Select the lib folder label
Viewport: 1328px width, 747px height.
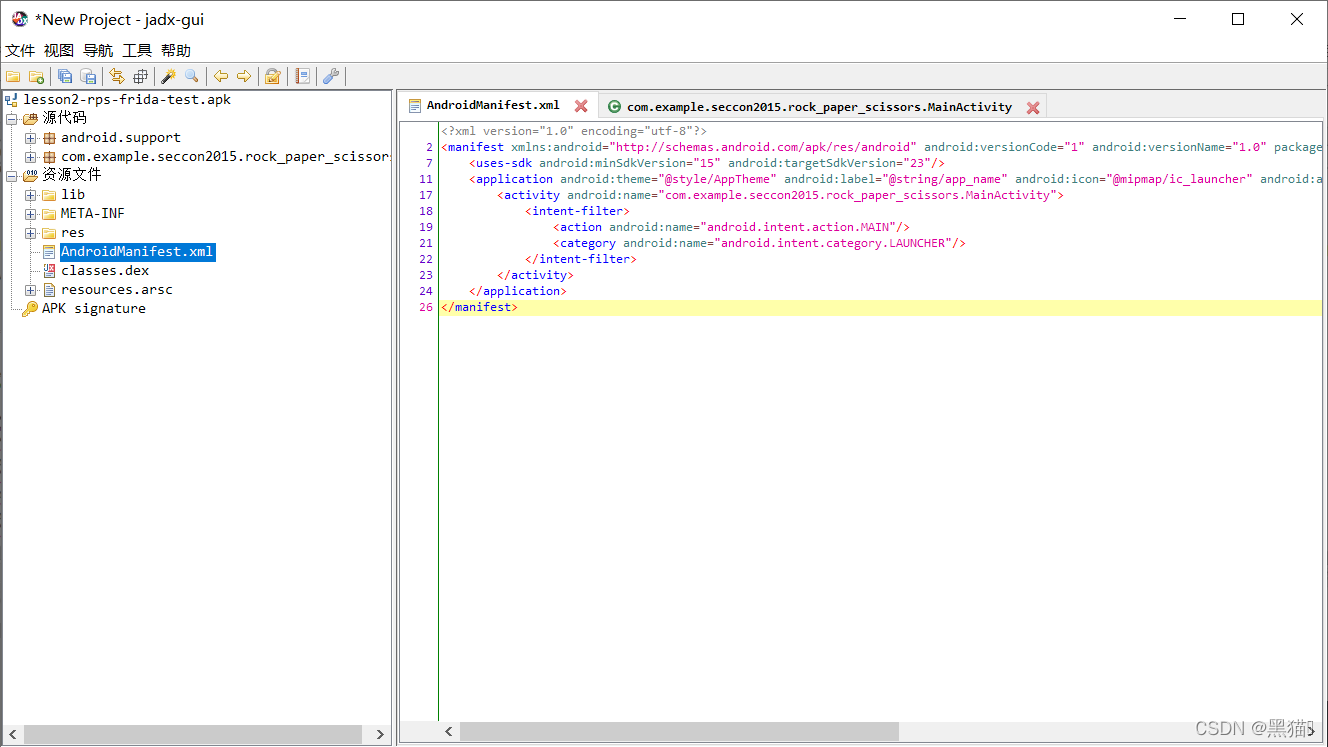click(x=73, y=195)
